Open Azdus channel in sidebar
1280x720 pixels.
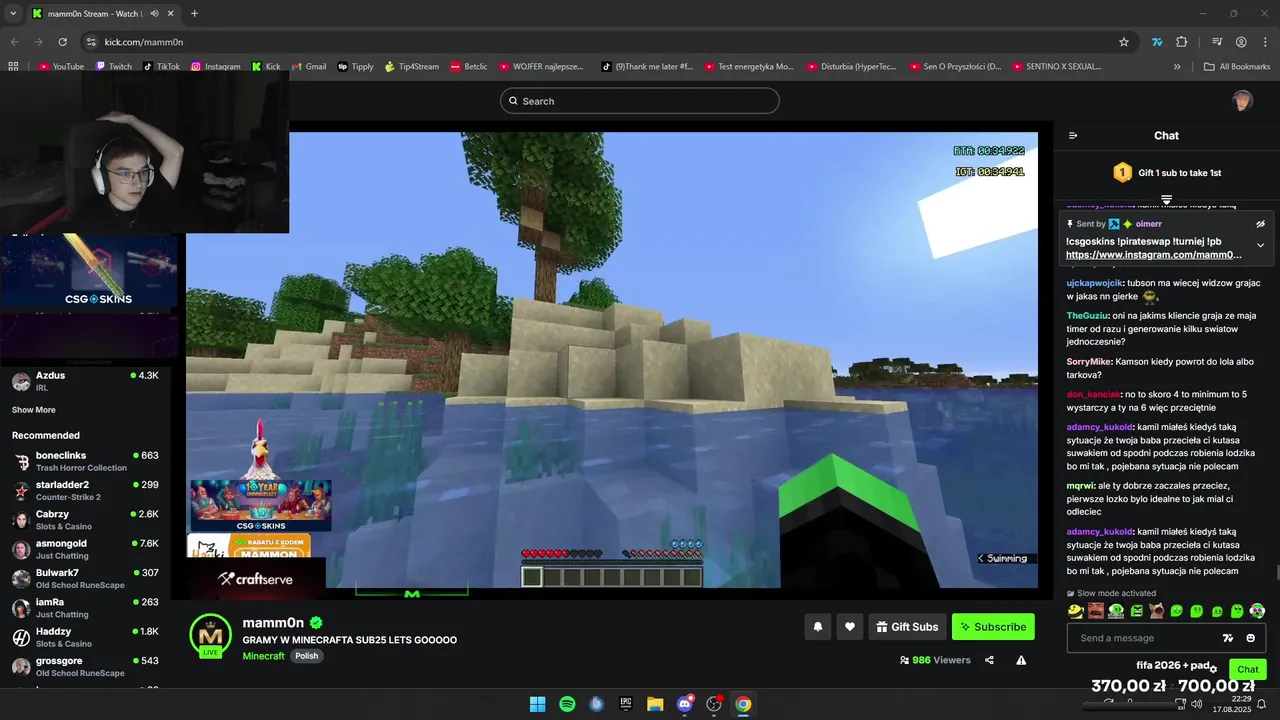point(85,381)
